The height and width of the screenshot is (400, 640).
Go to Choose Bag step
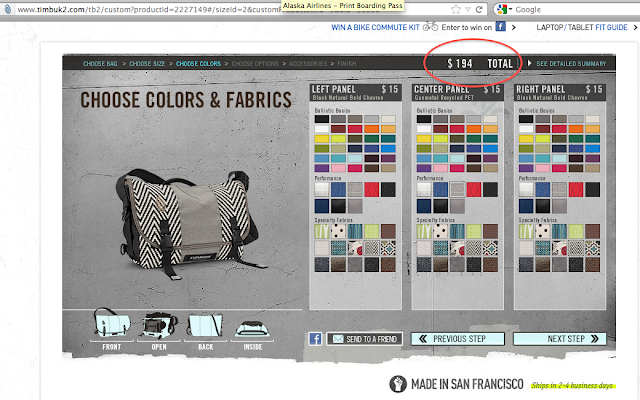click(x=100, y=64)
